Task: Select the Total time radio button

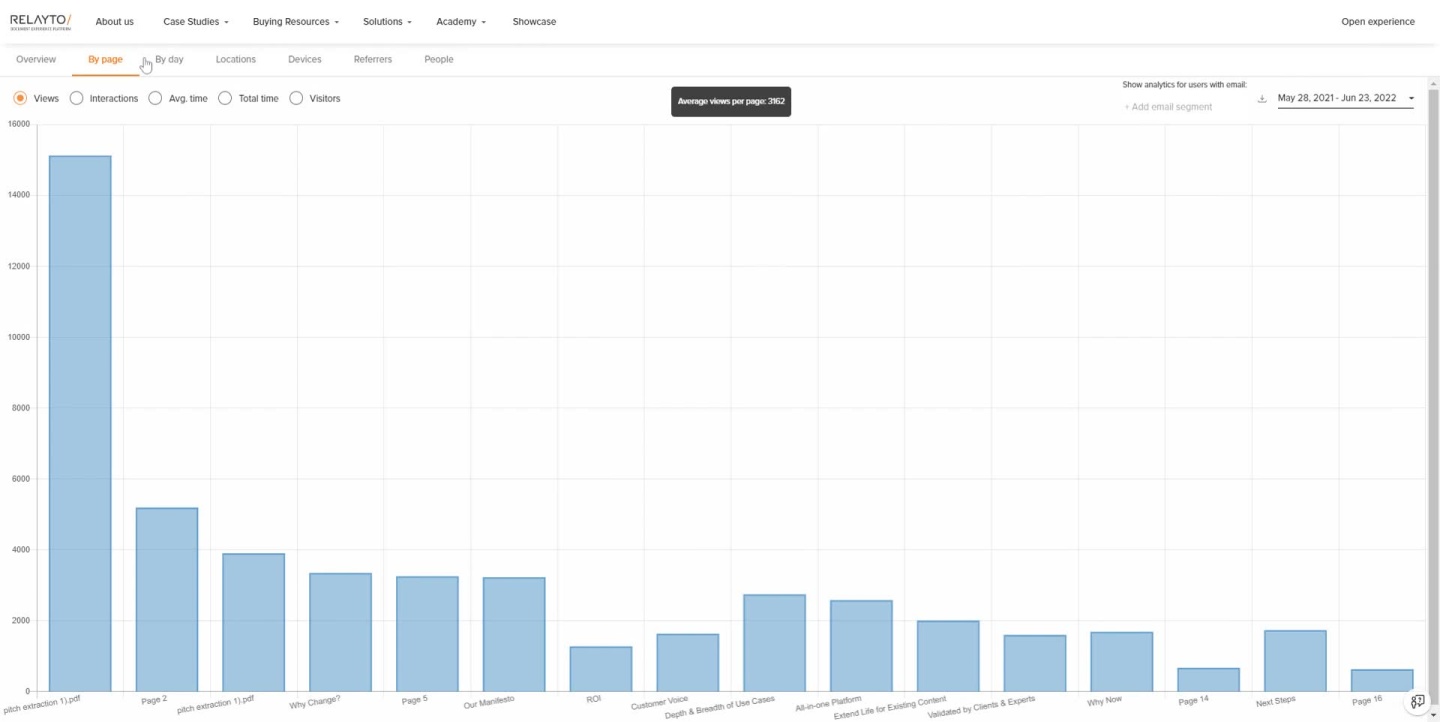Action: coord(225,99)
